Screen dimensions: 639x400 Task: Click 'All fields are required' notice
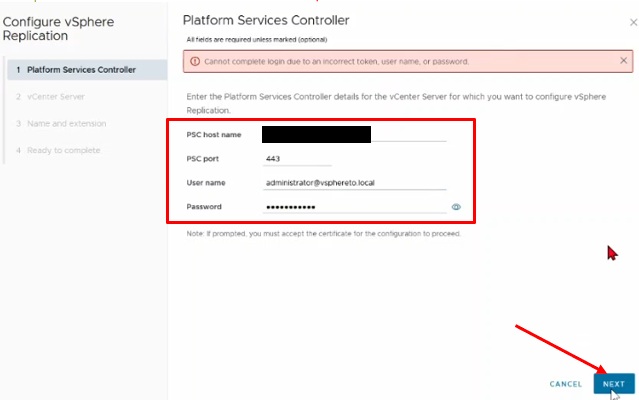(257, 40)
